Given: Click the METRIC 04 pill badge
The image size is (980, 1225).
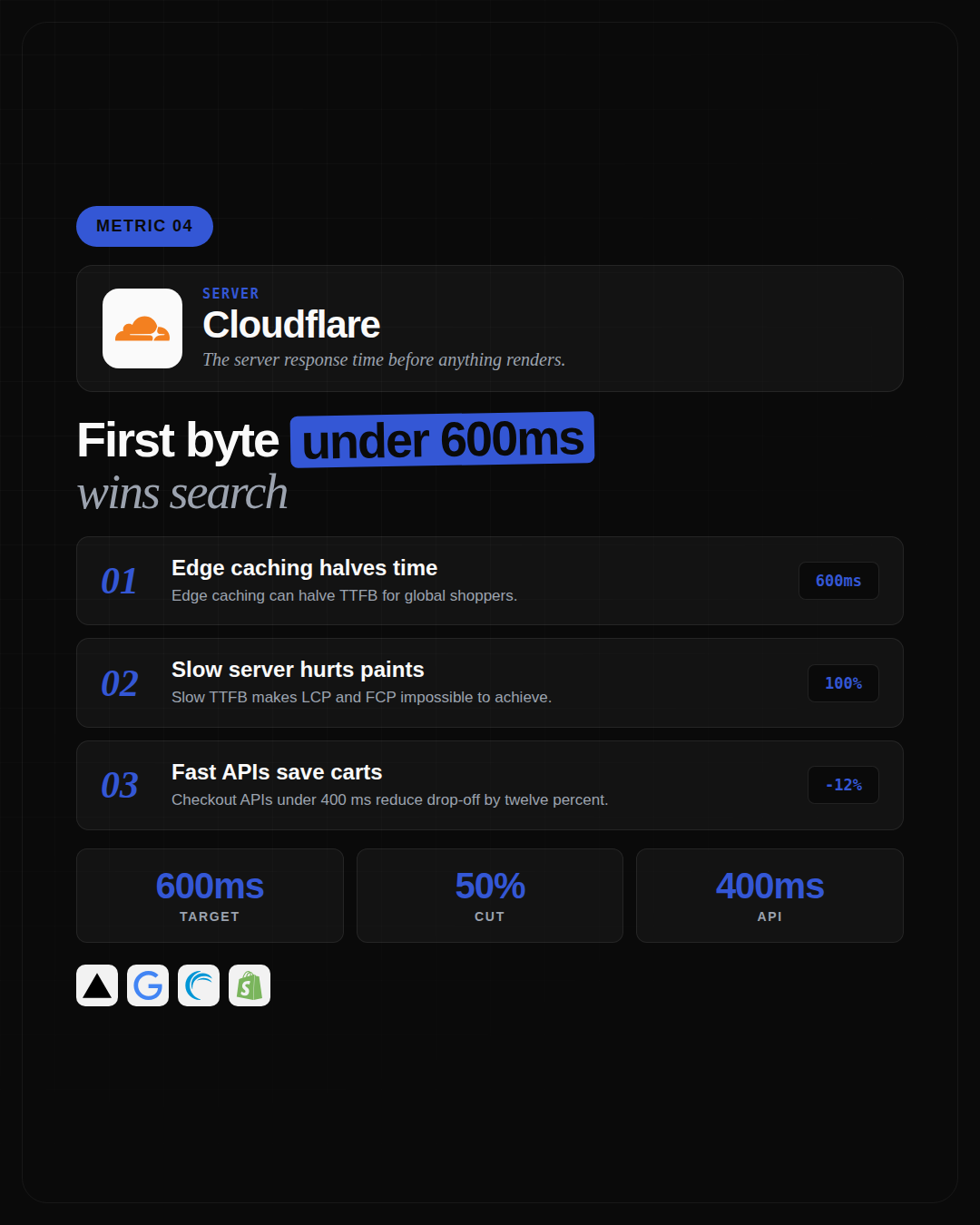Looking at the screenshot, I should (x=144, y=226).
